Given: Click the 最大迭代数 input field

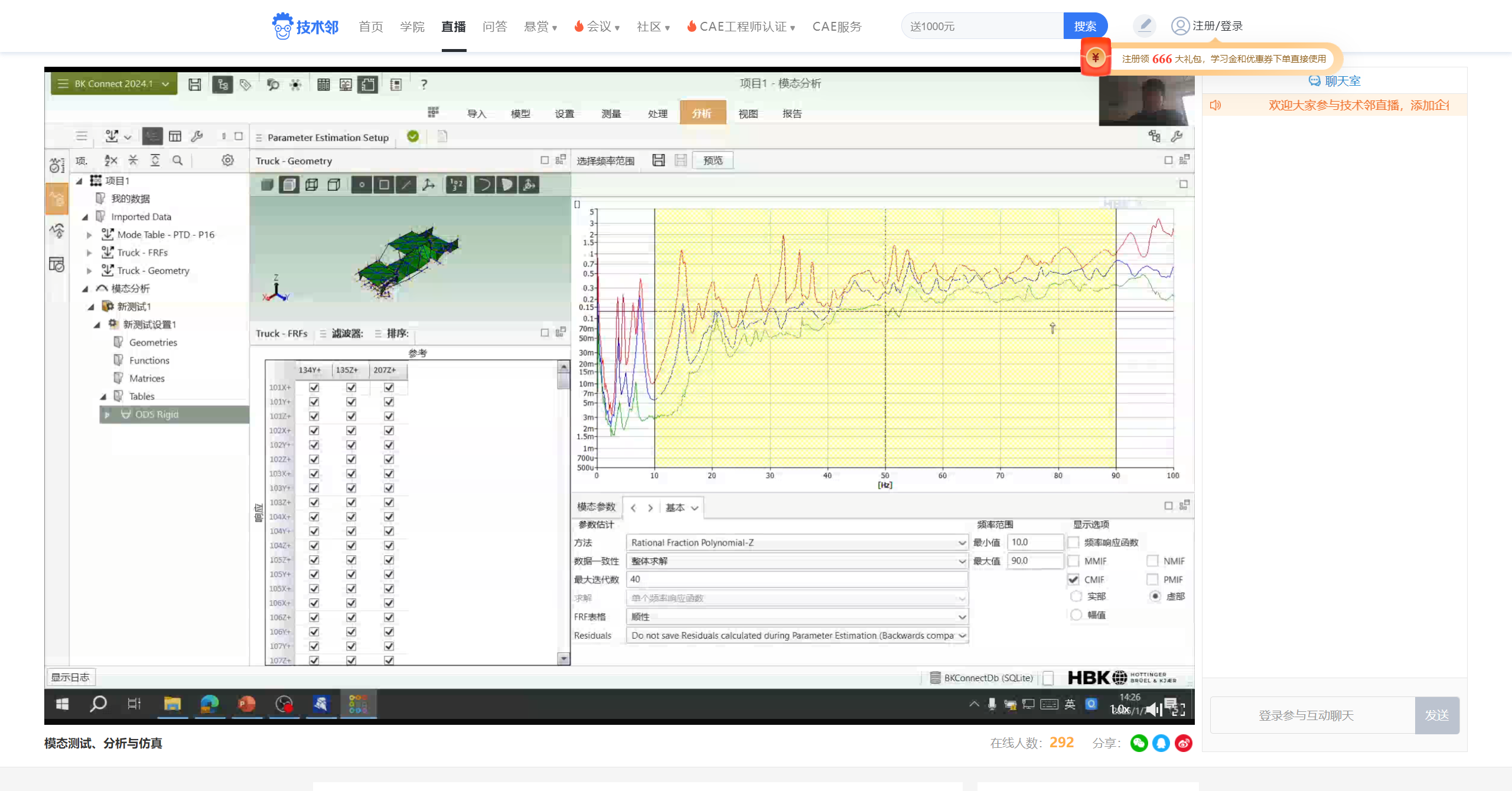Looking at the screenshot, I should click(797, 580).
